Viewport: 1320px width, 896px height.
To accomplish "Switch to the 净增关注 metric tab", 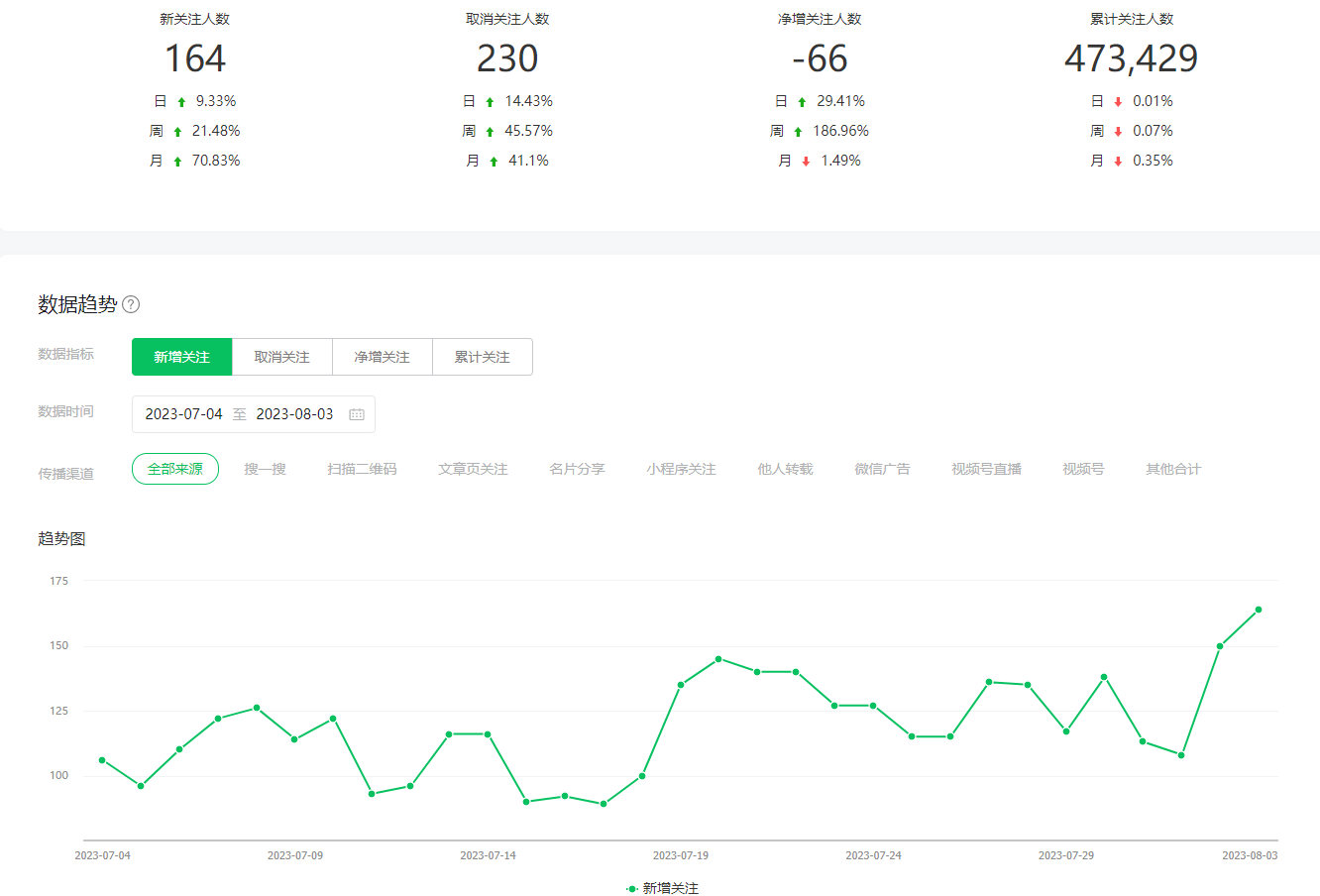I will (383, 357).
